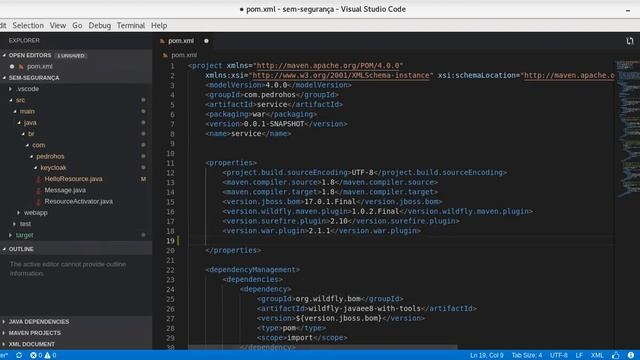Change UTF-8 file encoding in status bar
Screen dimensions: 640x360
558,355
